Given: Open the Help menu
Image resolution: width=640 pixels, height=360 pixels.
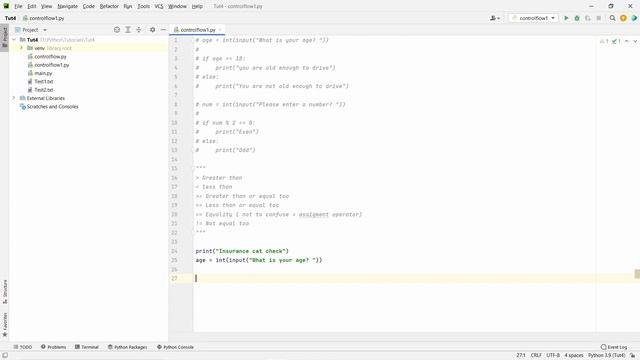Looking at the screenshot, I should click(197, 6).
